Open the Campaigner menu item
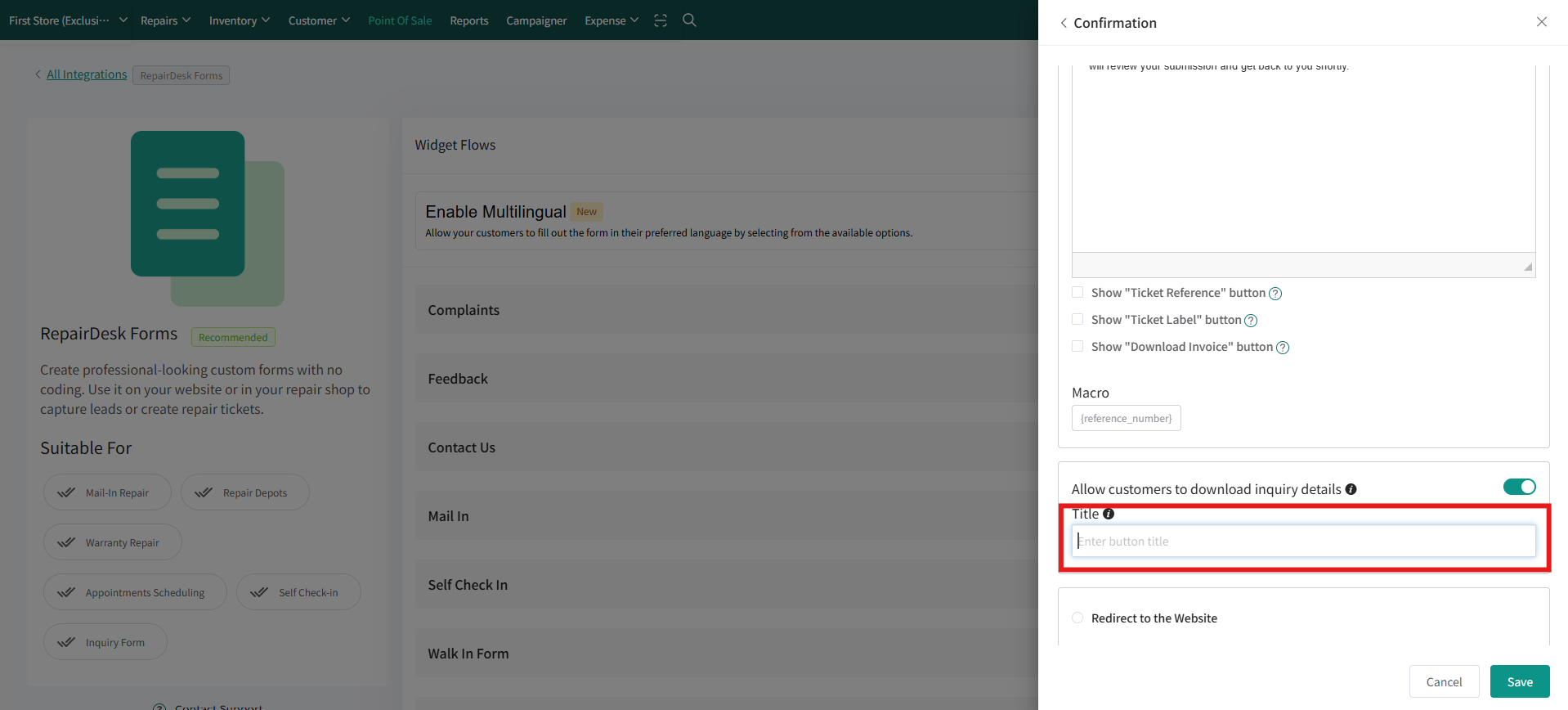Viewport: 1568px width, 710px height. pyautogui.click(x=536, y=20)
